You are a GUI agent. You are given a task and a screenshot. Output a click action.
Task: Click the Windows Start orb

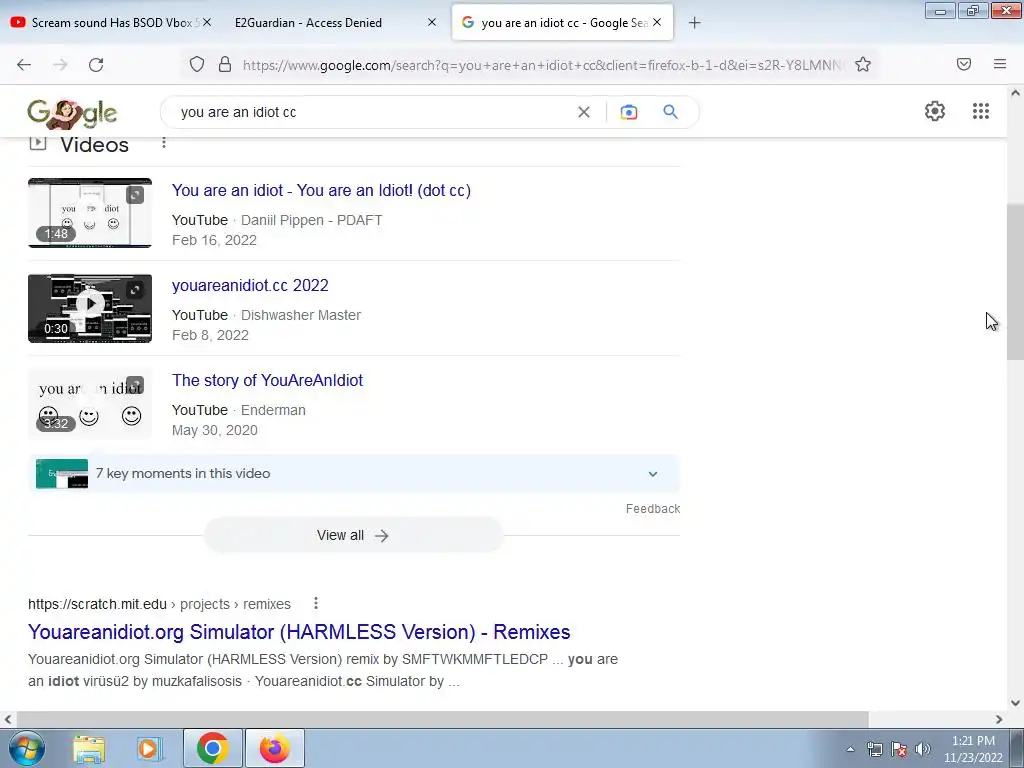(x=27, y=748)
